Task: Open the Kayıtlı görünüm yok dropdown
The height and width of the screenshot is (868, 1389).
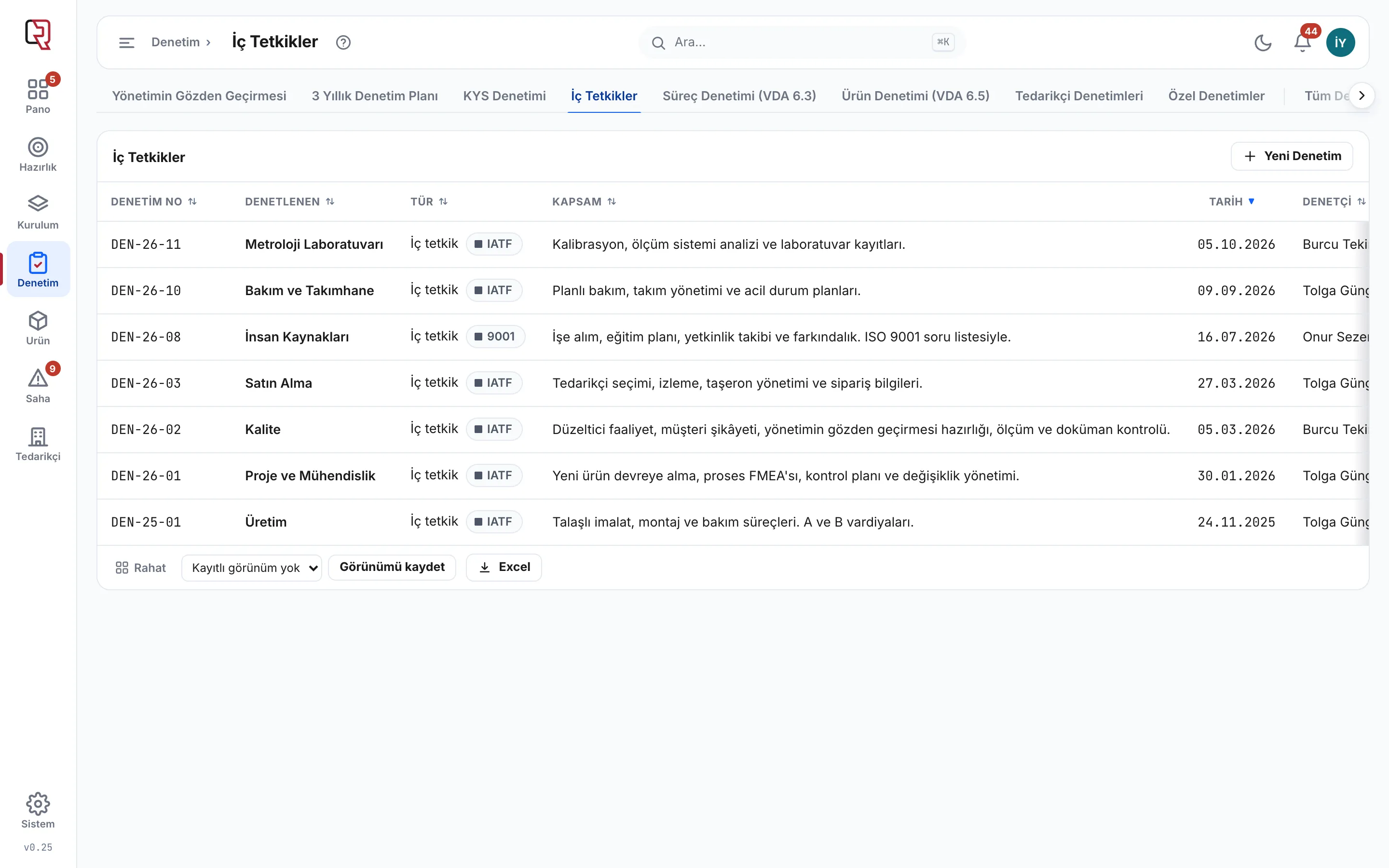Action: pyautogui.click(x=251, y=568)
